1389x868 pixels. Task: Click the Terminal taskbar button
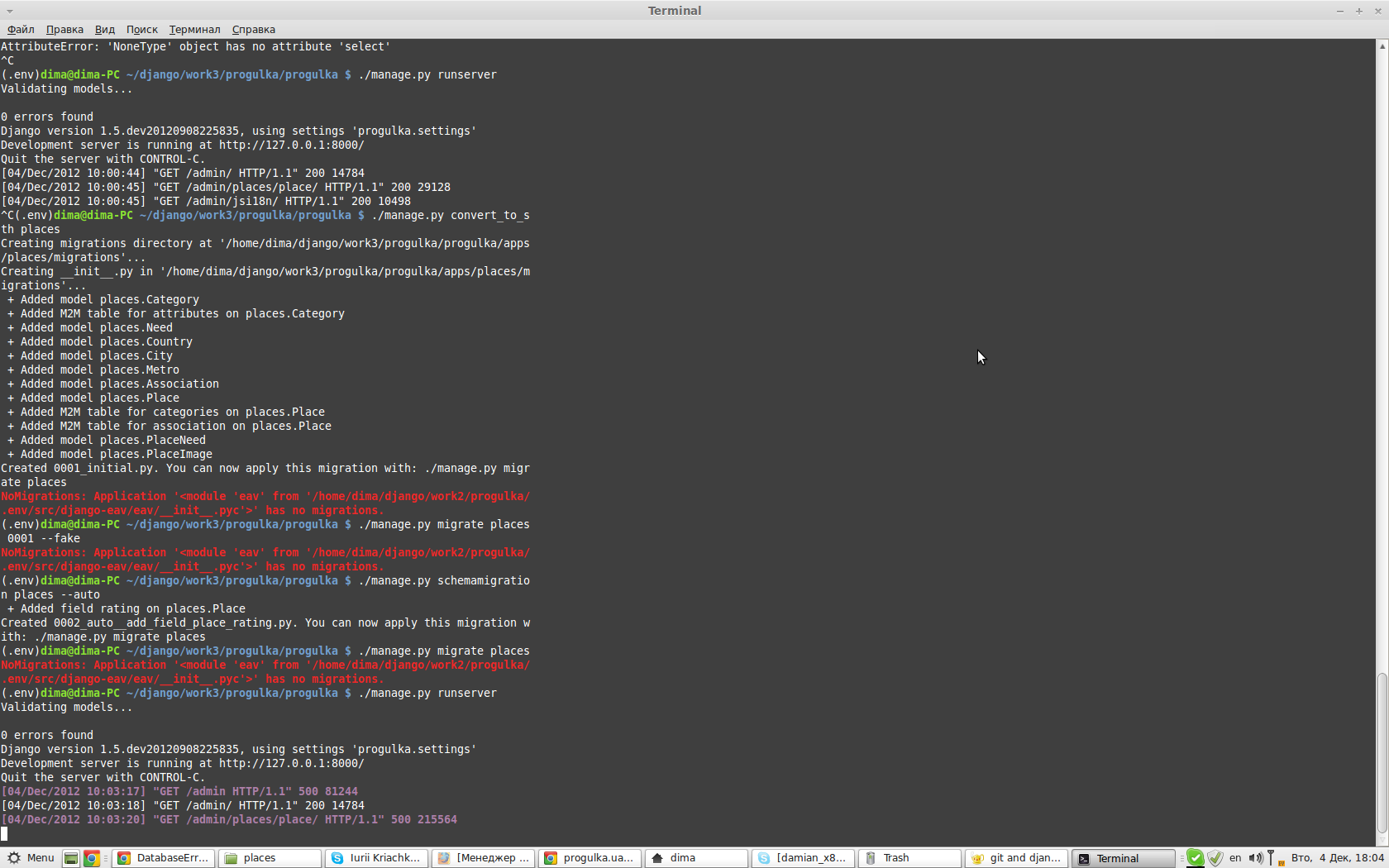tap(1123, 858)
